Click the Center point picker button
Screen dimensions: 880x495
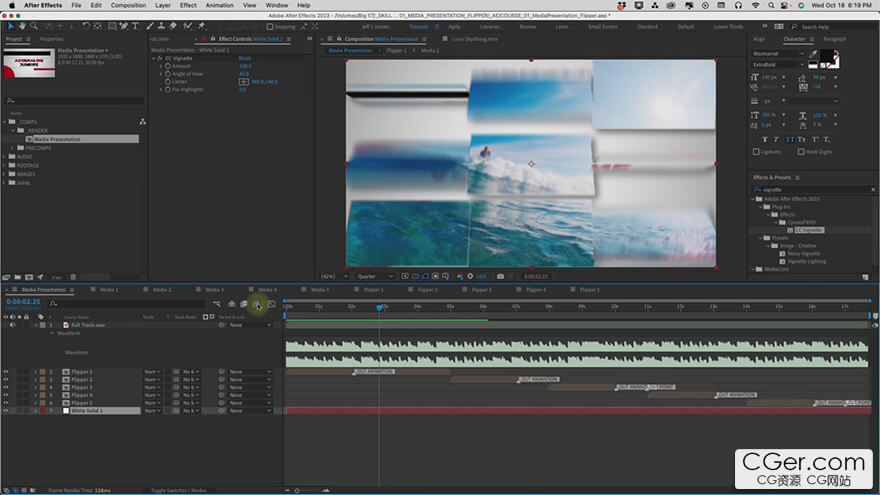point(244,82)
